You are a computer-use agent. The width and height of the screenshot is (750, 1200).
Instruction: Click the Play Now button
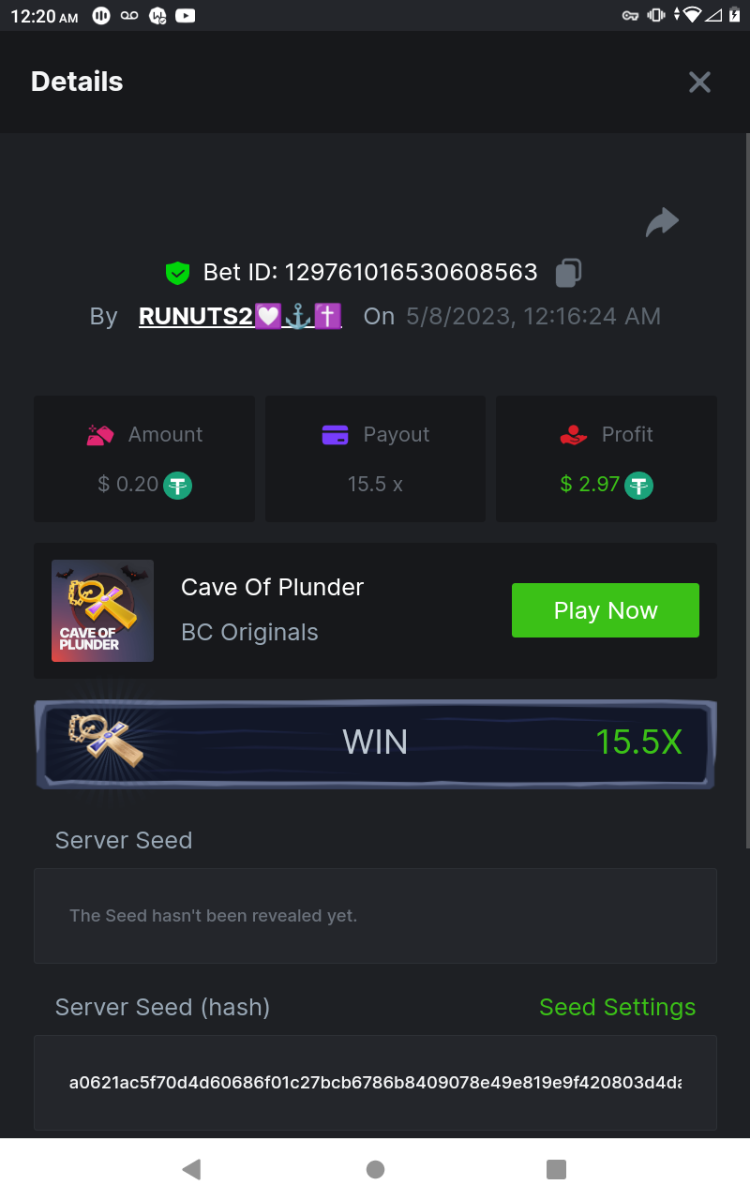coord(605,610)
